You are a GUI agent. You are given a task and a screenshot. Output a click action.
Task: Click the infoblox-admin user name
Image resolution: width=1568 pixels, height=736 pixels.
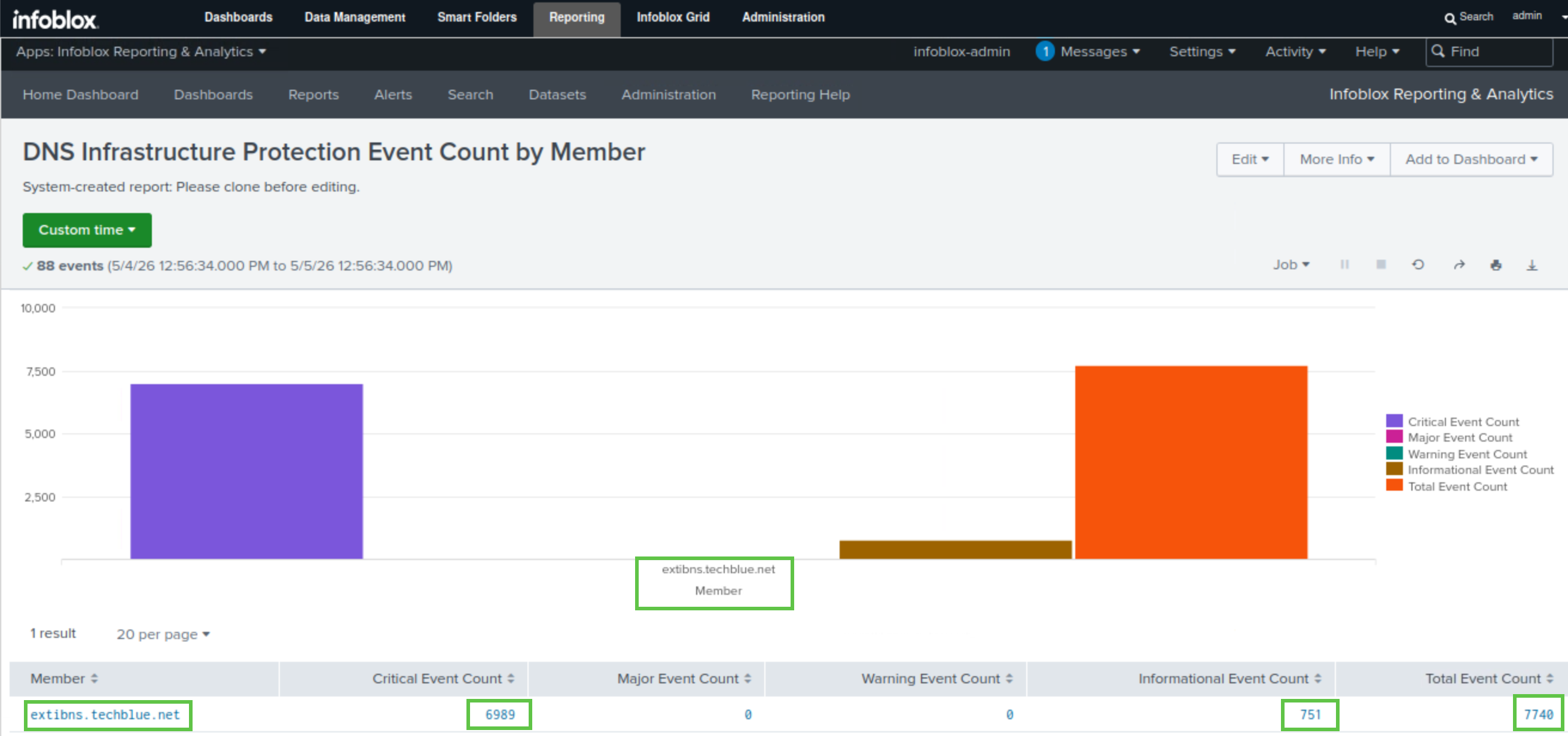point(961,51)
